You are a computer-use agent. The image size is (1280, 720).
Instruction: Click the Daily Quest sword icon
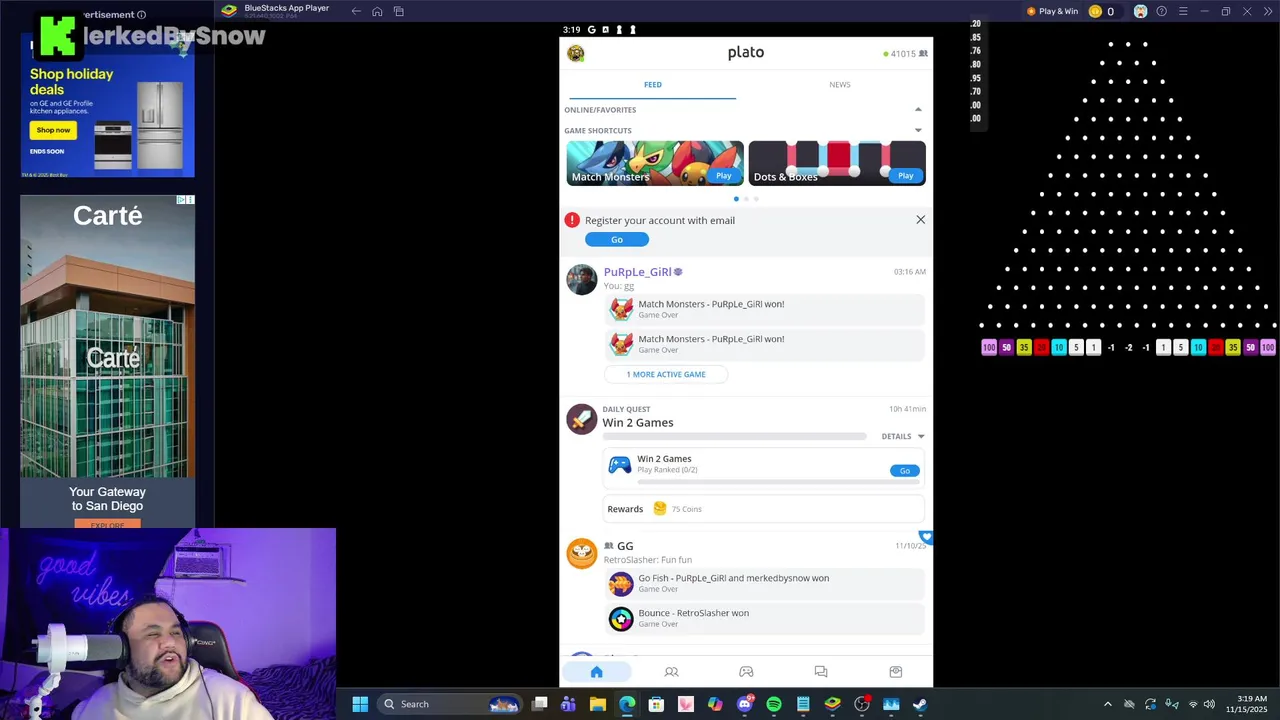[581, 419]
